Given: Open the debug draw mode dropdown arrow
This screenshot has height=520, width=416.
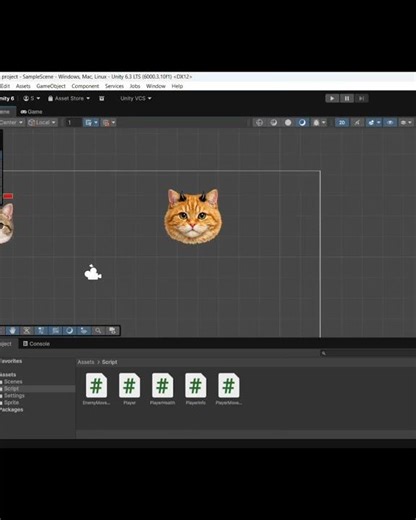Looking at the screenshot, I should (323, 123).
